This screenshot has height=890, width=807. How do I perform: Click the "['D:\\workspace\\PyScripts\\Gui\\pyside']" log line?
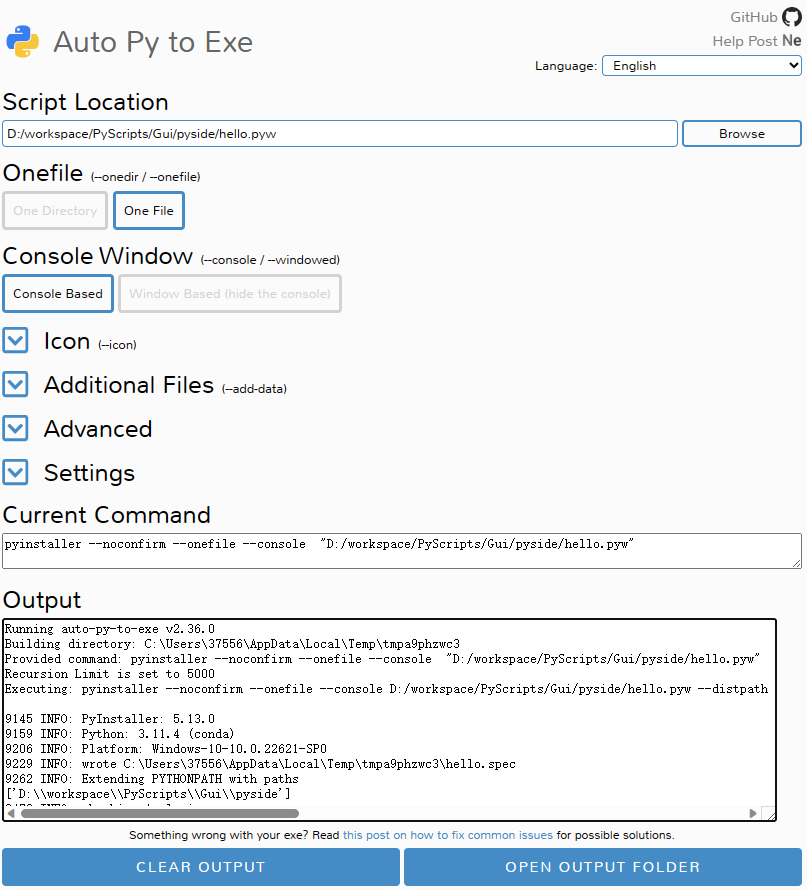click(148, 794)
